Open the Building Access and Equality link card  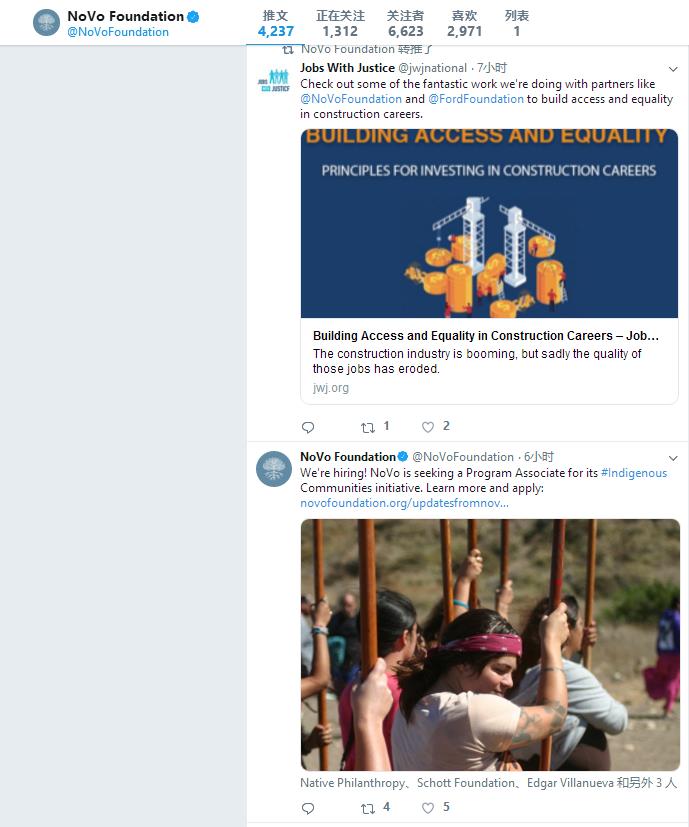coord(489,266)
